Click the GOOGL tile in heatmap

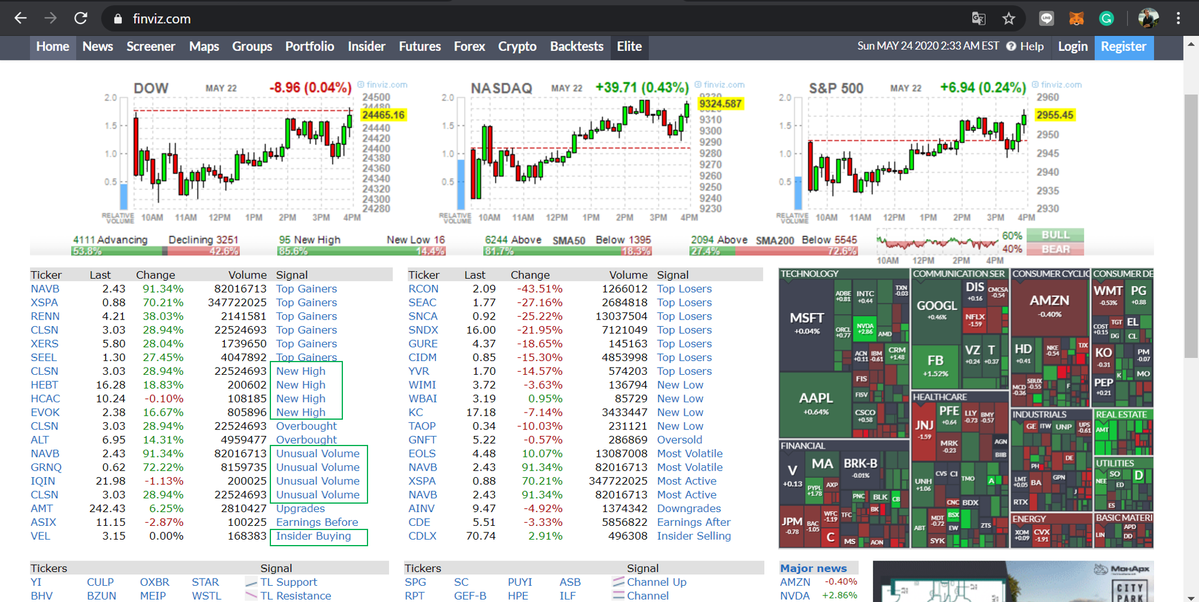[x=936, y=309]
